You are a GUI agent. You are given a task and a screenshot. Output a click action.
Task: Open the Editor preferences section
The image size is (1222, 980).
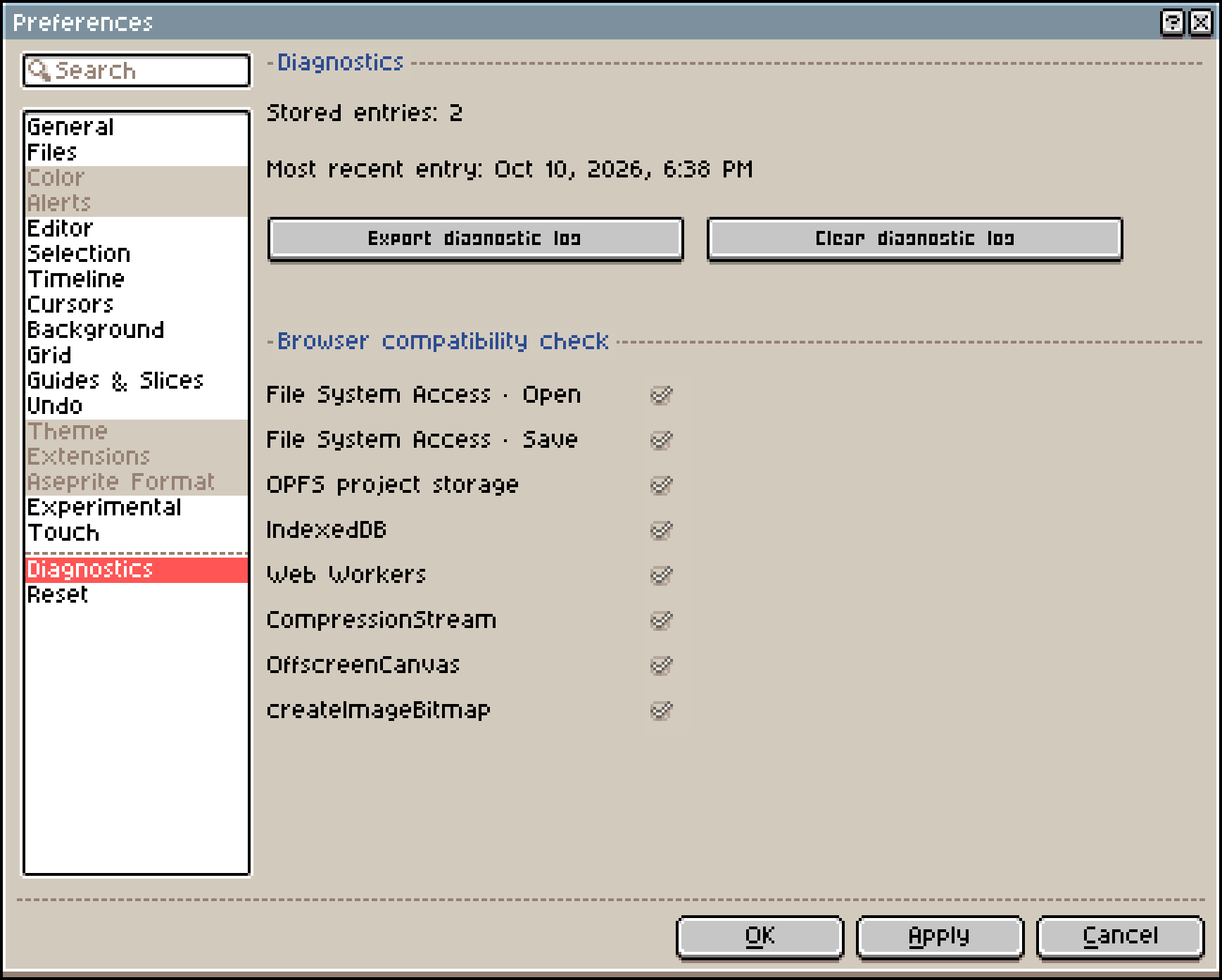click(137, 229)
